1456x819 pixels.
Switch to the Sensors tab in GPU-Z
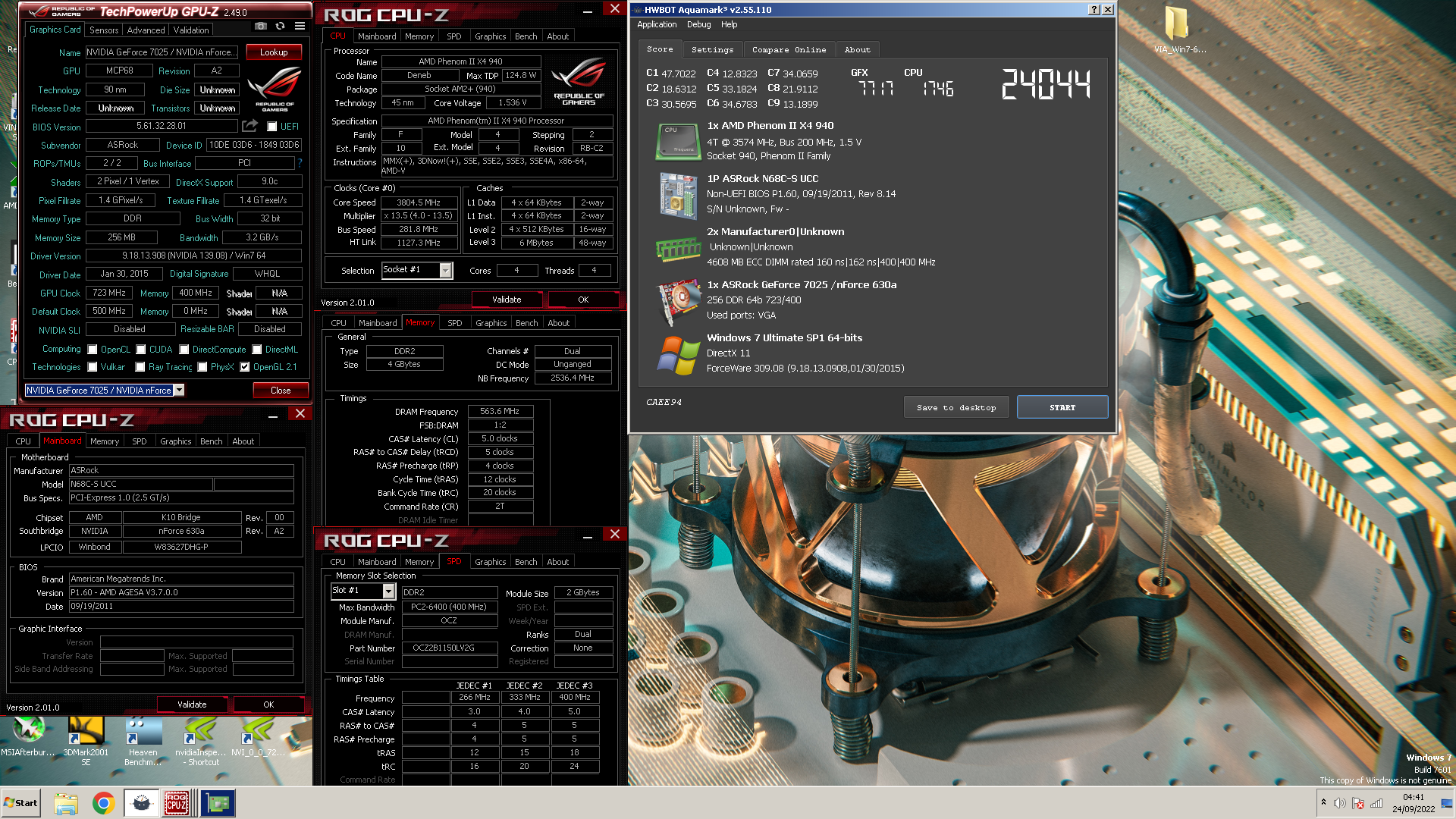coord(104,30)
